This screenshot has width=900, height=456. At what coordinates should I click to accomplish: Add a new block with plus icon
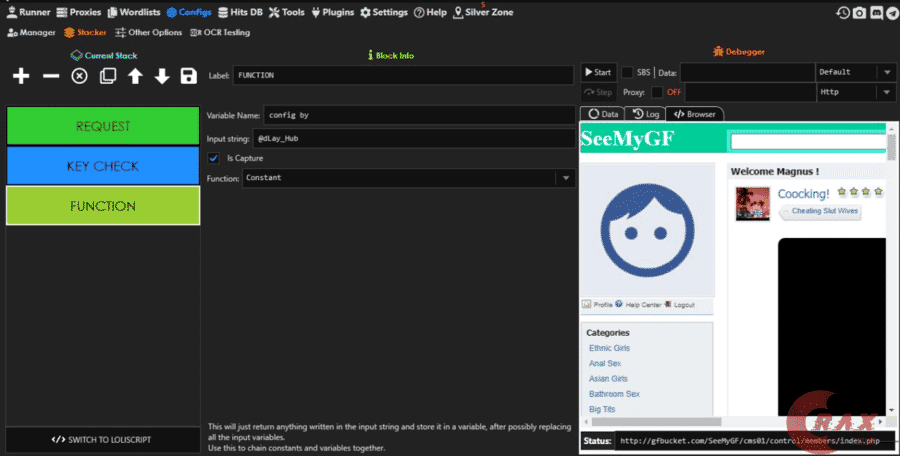coord(21,76)
